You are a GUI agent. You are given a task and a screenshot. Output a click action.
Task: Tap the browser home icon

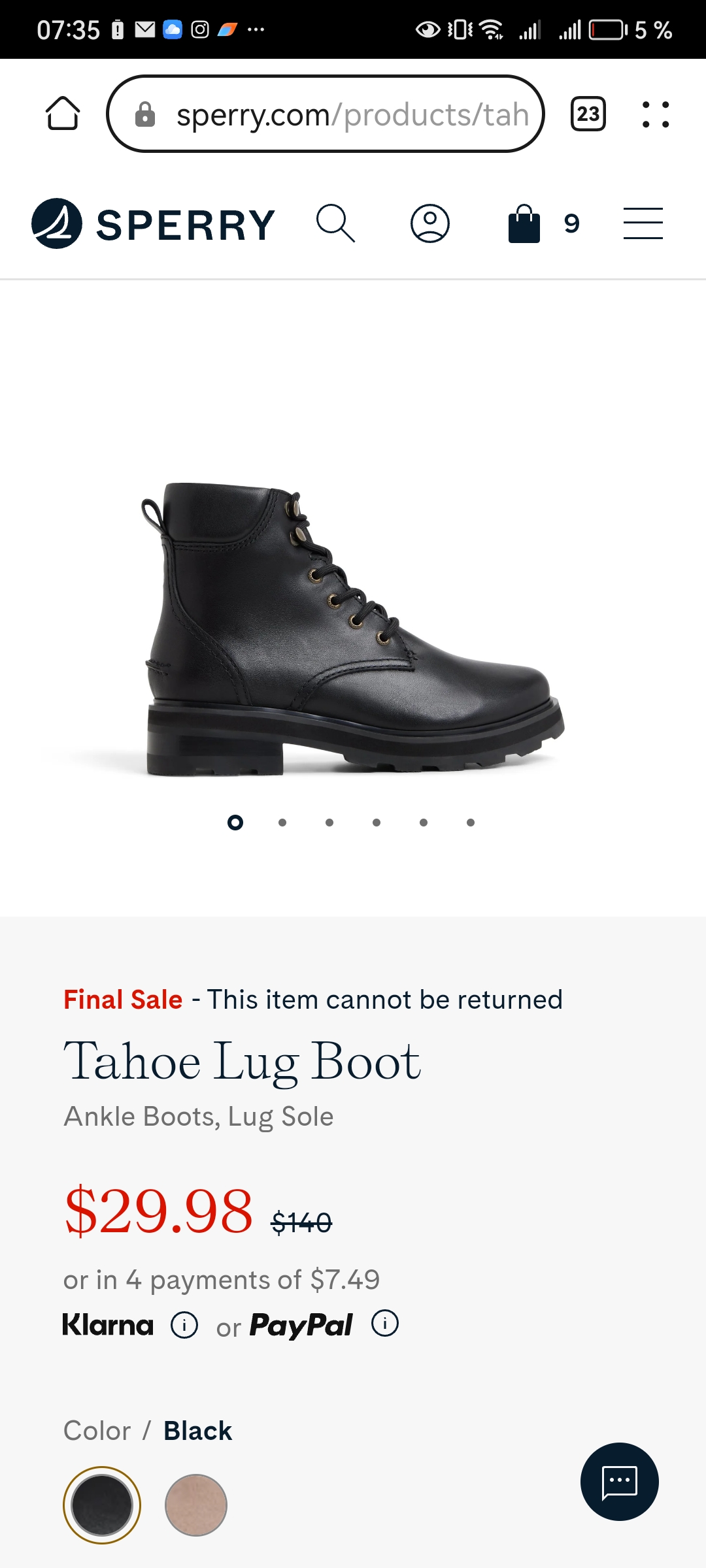tap(63, 114)
